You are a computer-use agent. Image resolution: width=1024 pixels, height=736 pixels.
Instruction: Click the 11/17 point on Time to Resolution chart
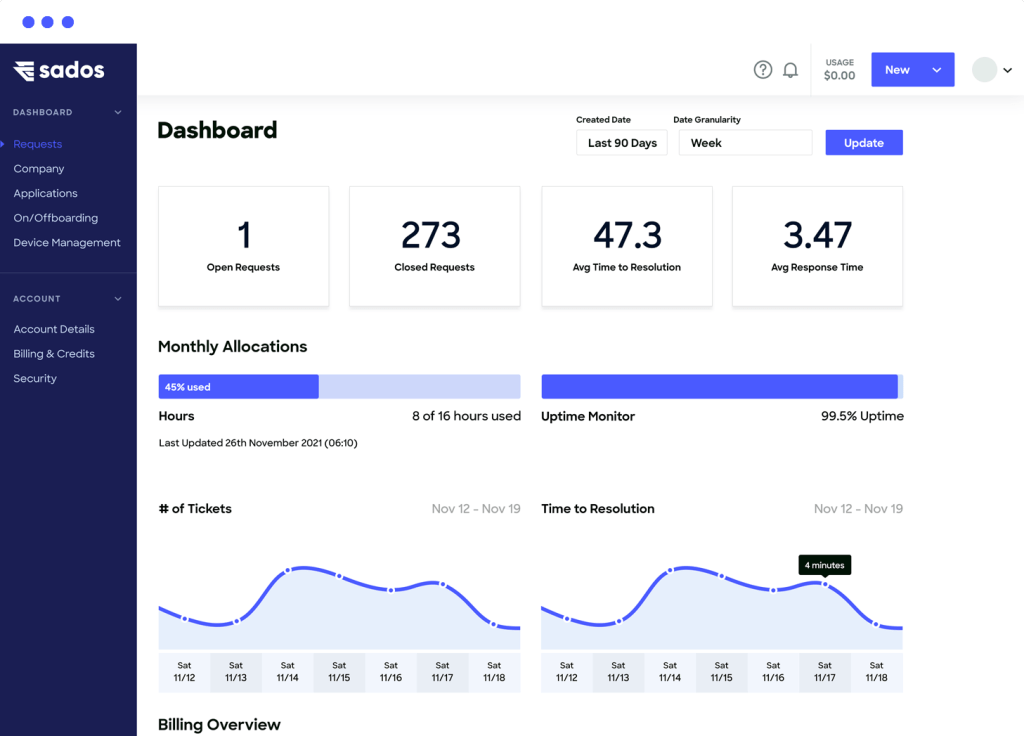point(825,583)
